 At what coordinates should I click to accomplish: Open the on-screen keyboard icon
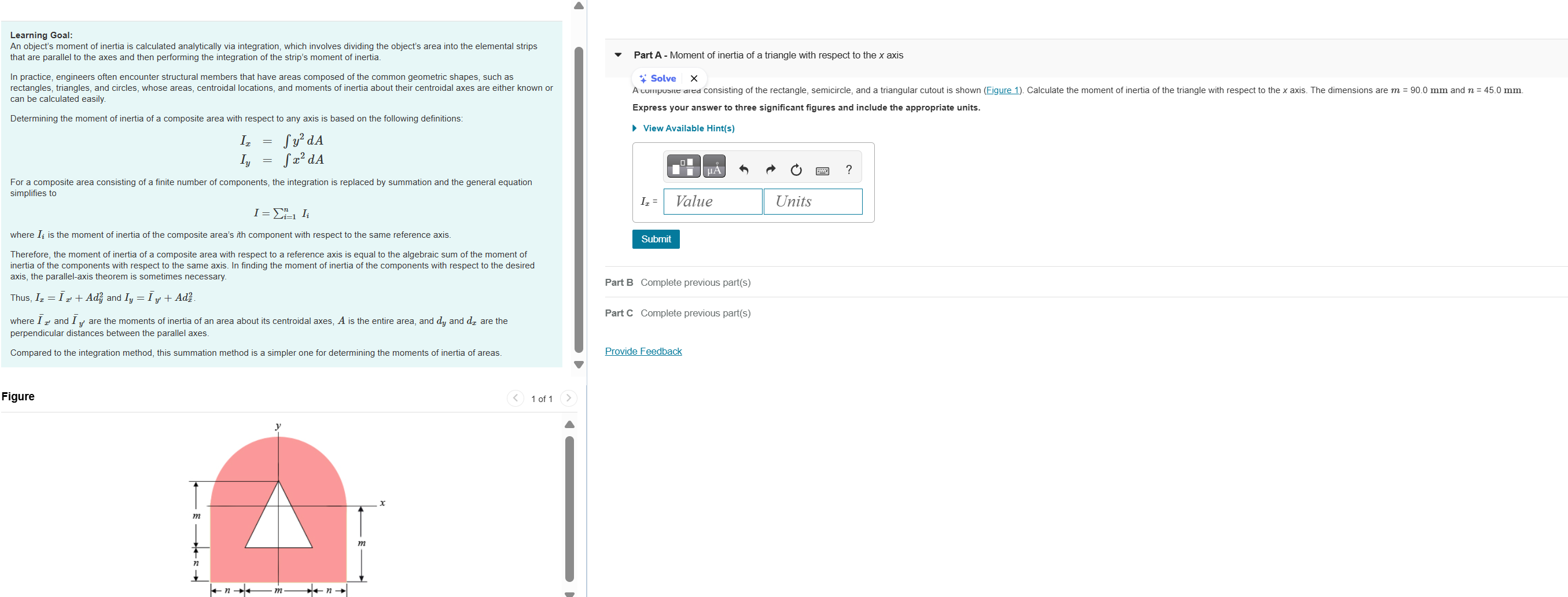pos(822,172)
